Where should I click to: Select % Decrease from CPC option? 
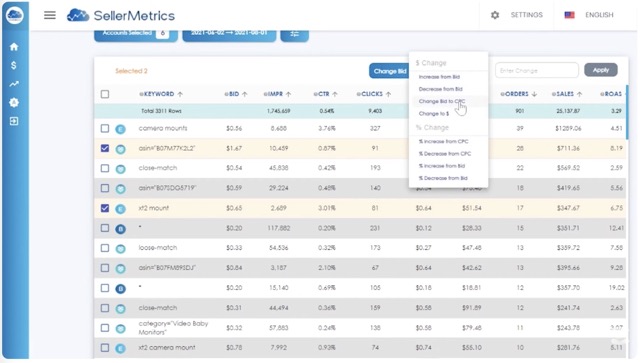[x=444, y=154]
